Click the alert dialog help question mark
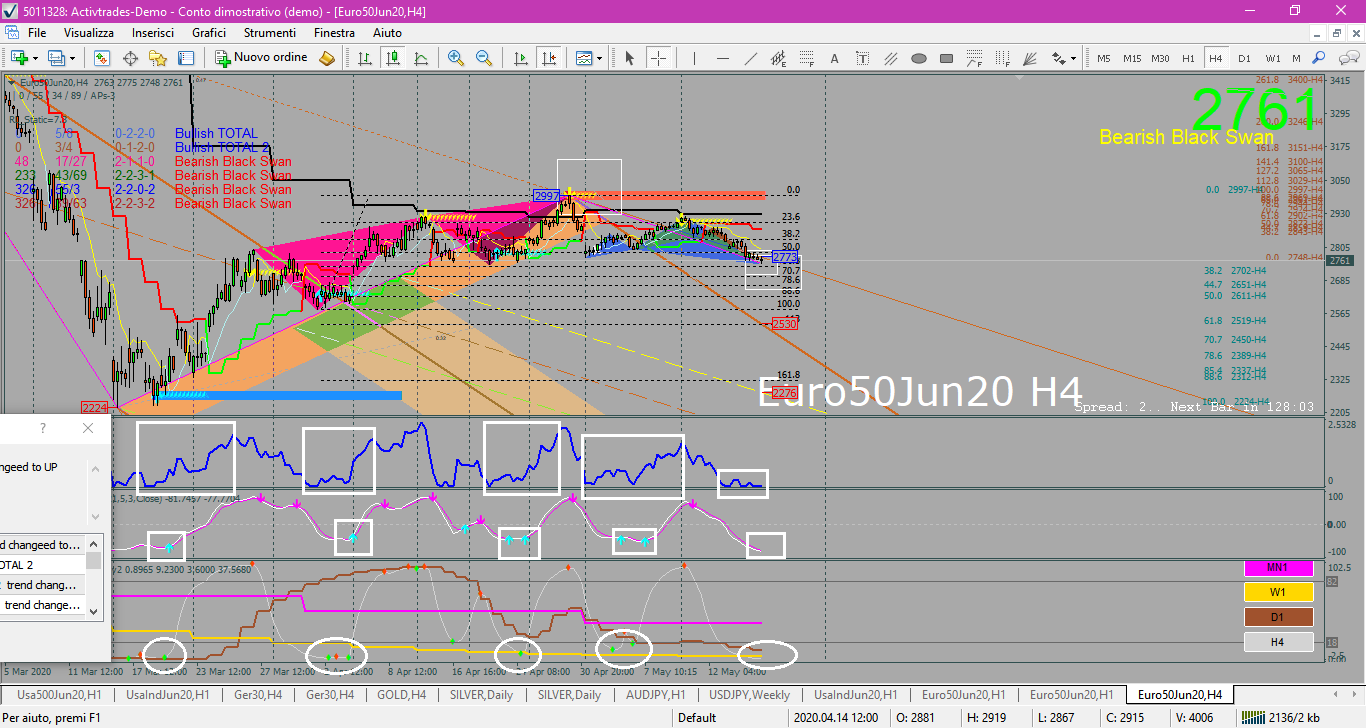 [x=42, y=428]
